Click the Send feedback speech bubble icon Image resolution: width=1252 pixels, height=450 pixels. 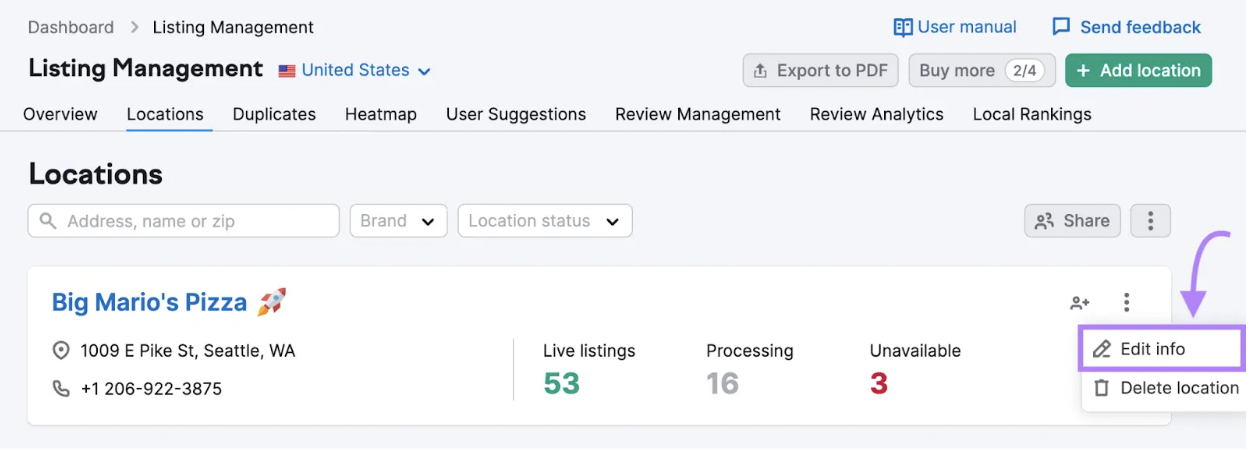click(x=1062, y=27)
